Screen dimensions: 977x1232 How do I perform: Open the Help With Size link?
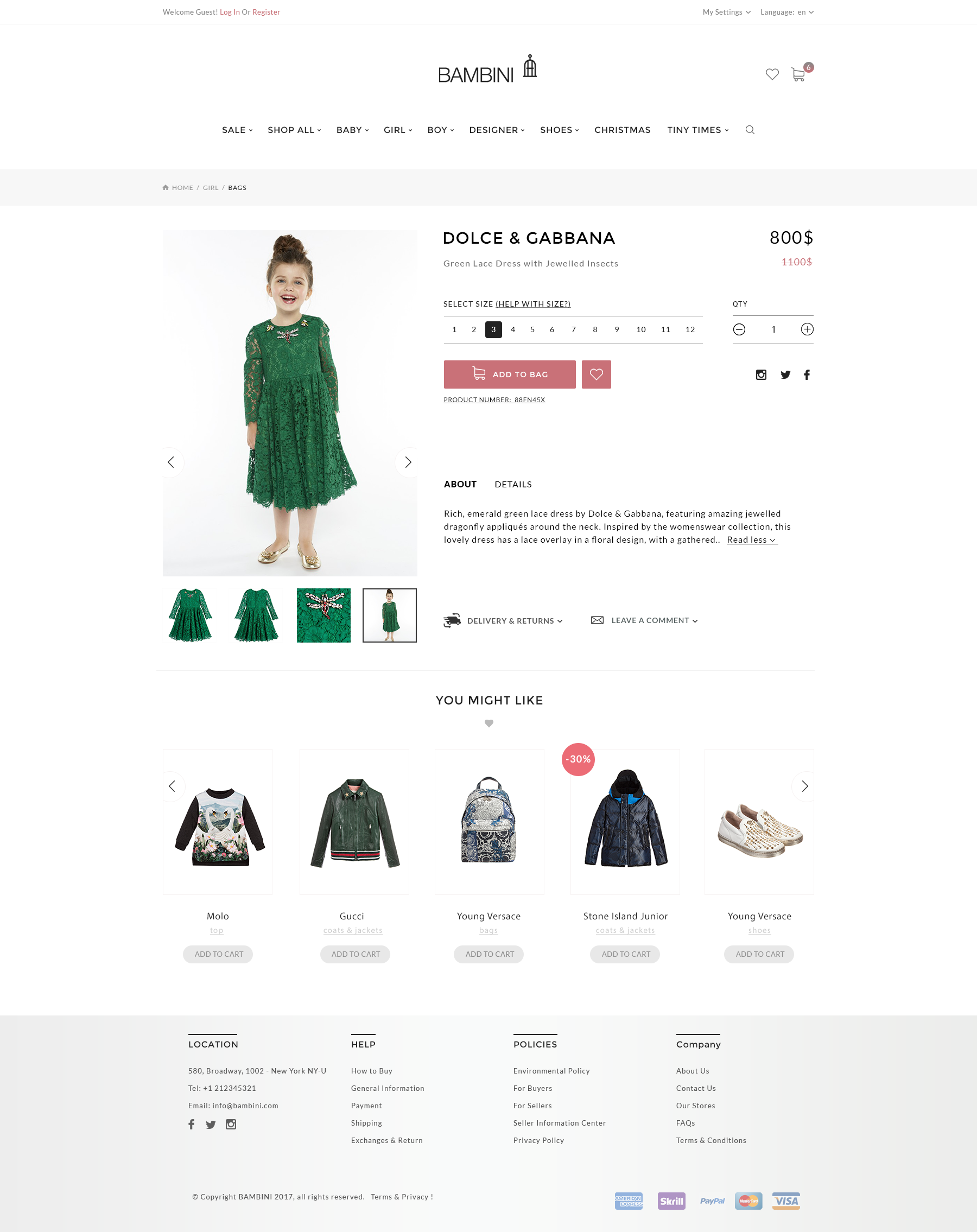(533, 304)
